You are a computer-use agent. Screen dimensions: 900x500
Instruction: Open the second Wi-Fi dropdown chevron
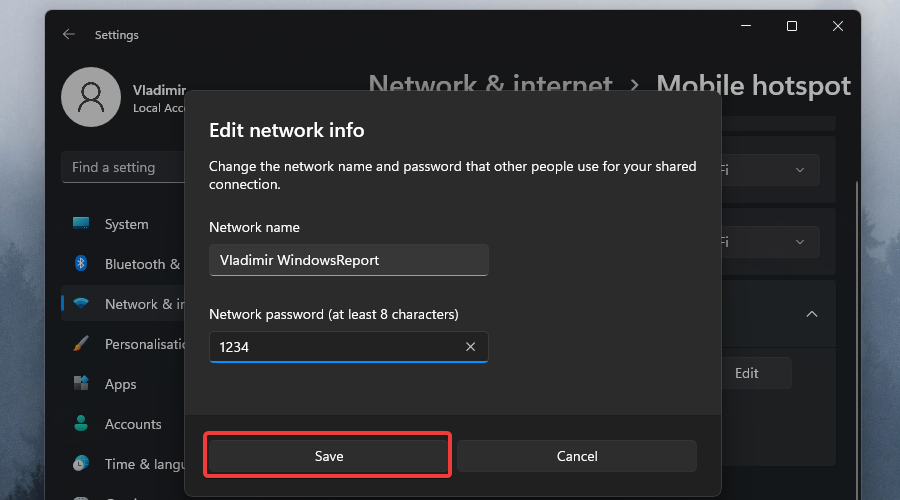pos(799,242)
